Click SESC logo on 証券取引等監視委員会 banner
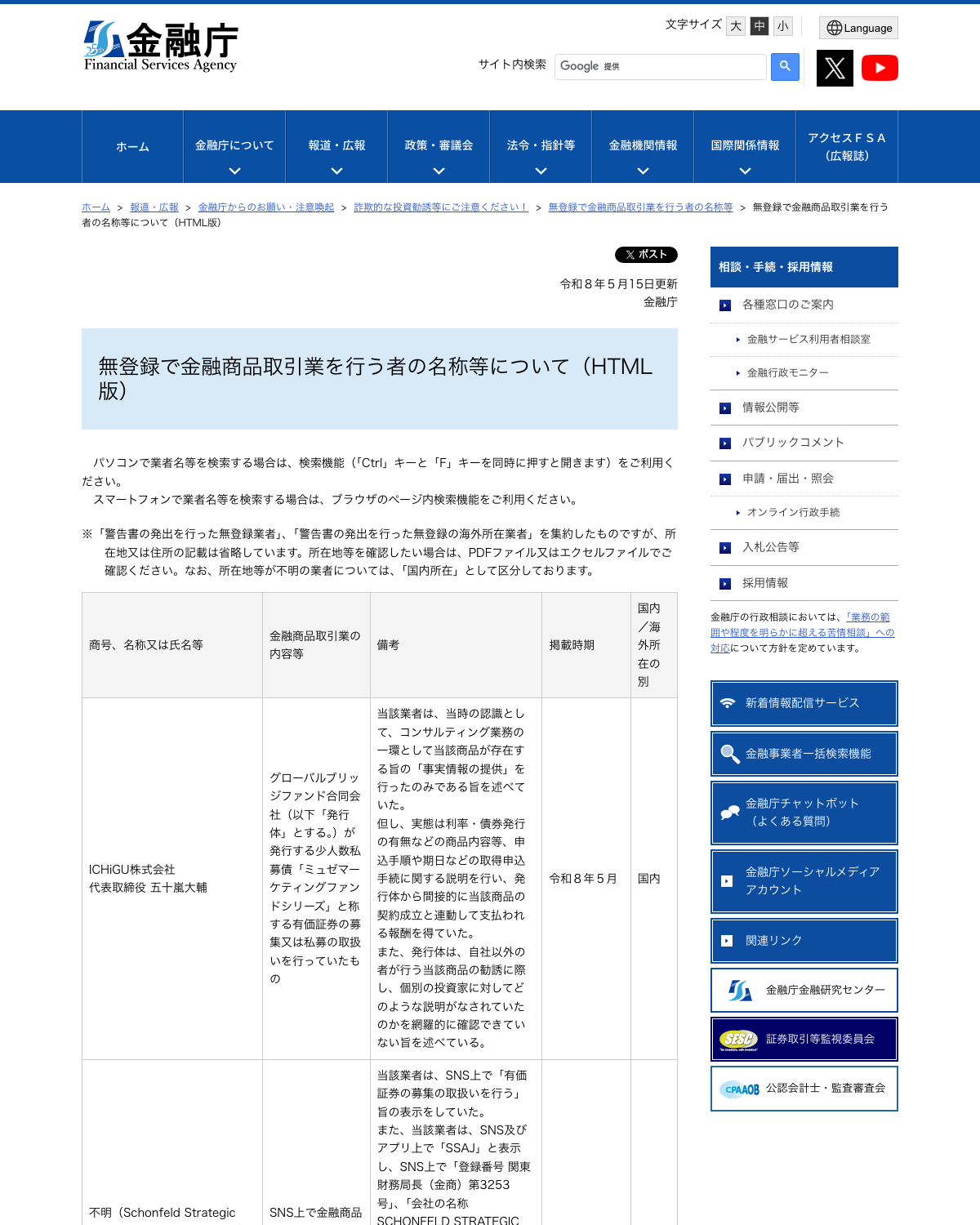Viewport: 980px width, 1225px height. click(738, 1040)
